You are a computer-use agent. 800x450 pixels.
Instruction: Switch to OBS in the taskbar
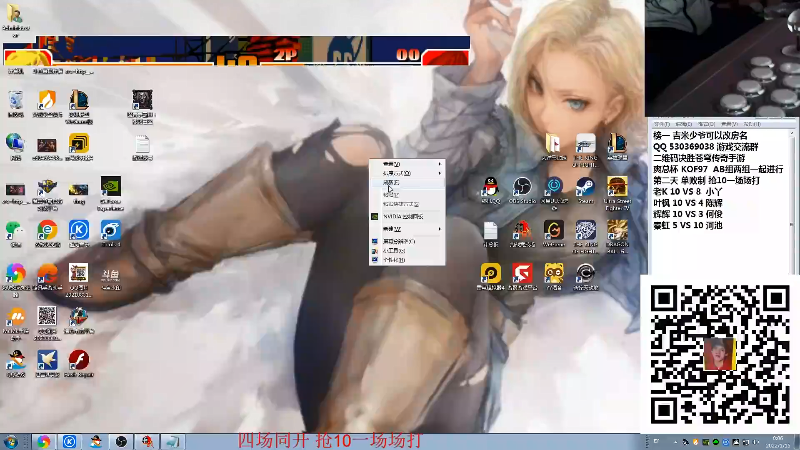[121, 441]
